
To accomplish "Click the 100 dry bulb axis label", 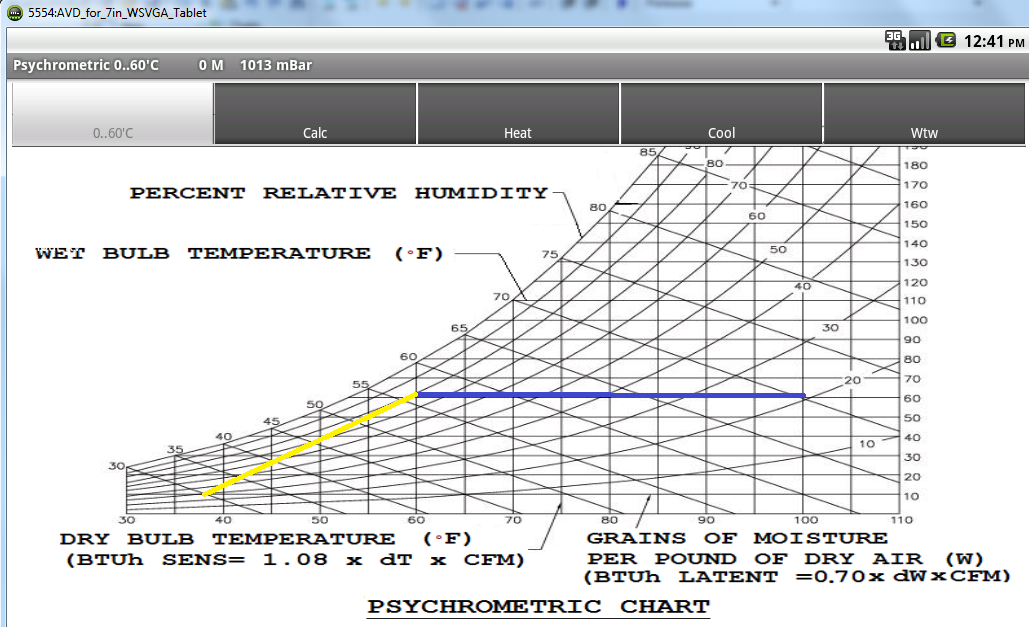I will [x=805, y=520].
